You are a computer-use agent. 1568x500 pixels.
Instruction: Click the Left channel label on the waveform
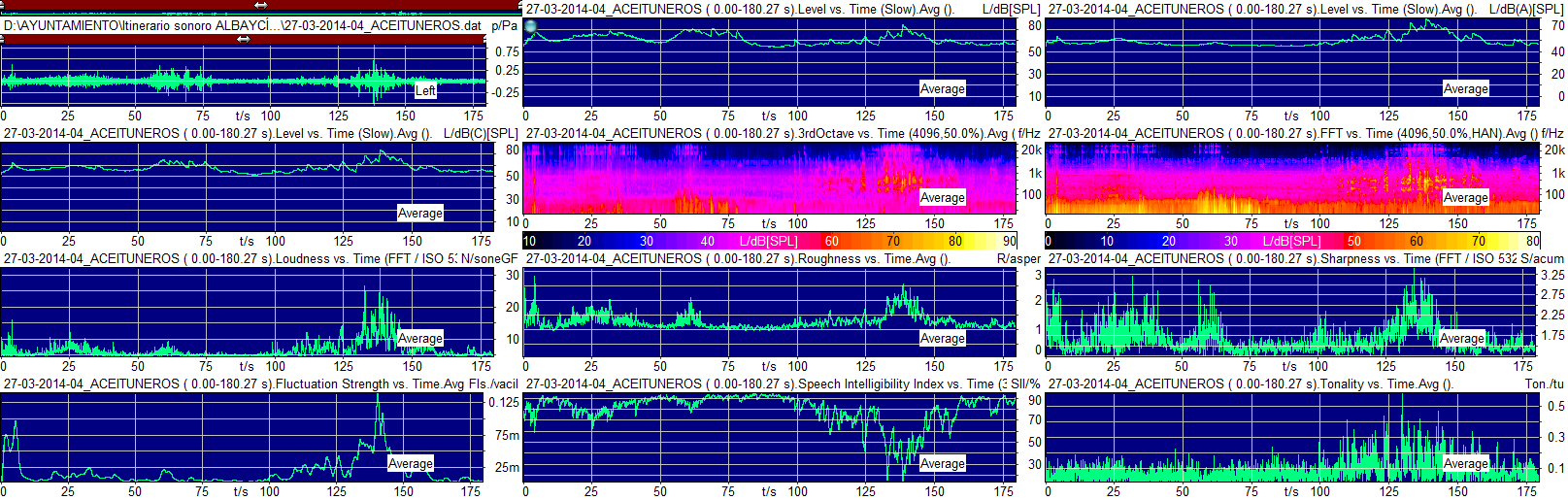(x=425, y=90)
